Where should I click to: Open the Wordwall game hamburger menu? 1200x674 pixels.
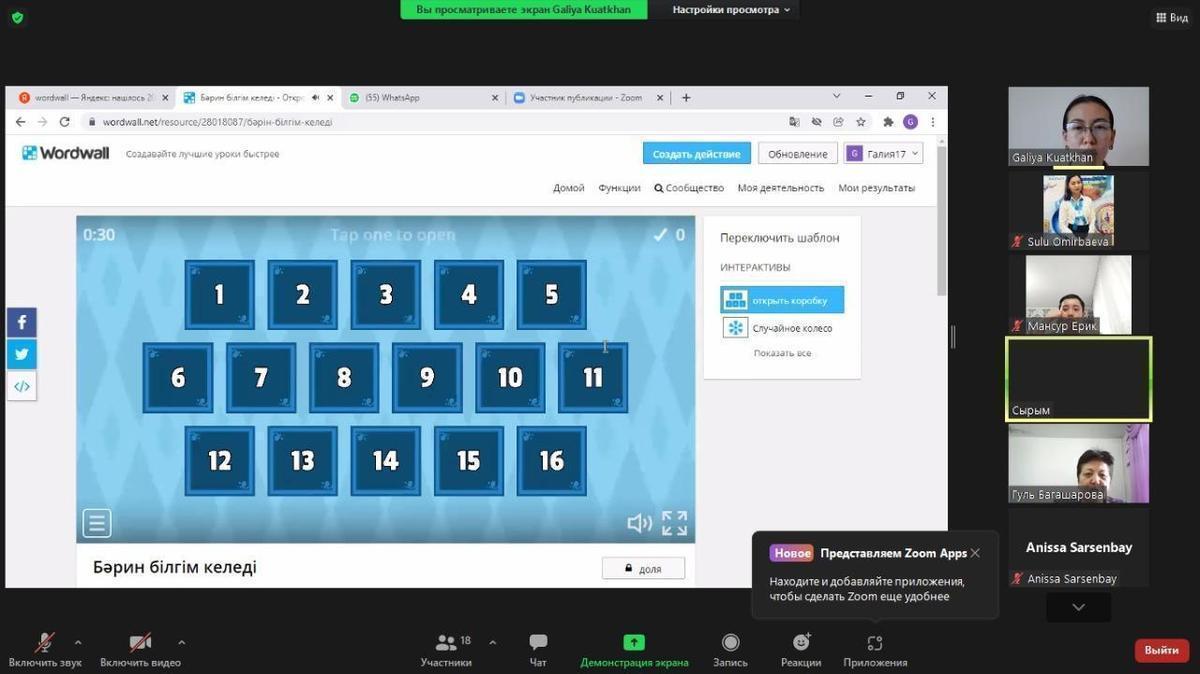coord(97,523)
